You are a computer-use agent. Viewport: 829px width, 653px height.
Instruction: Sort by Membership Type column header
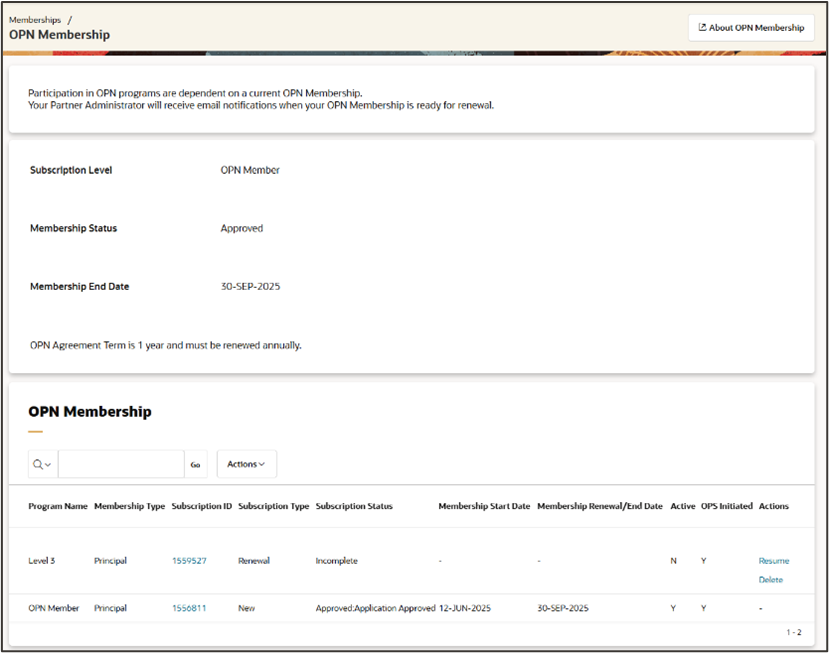tap(130, 506)
